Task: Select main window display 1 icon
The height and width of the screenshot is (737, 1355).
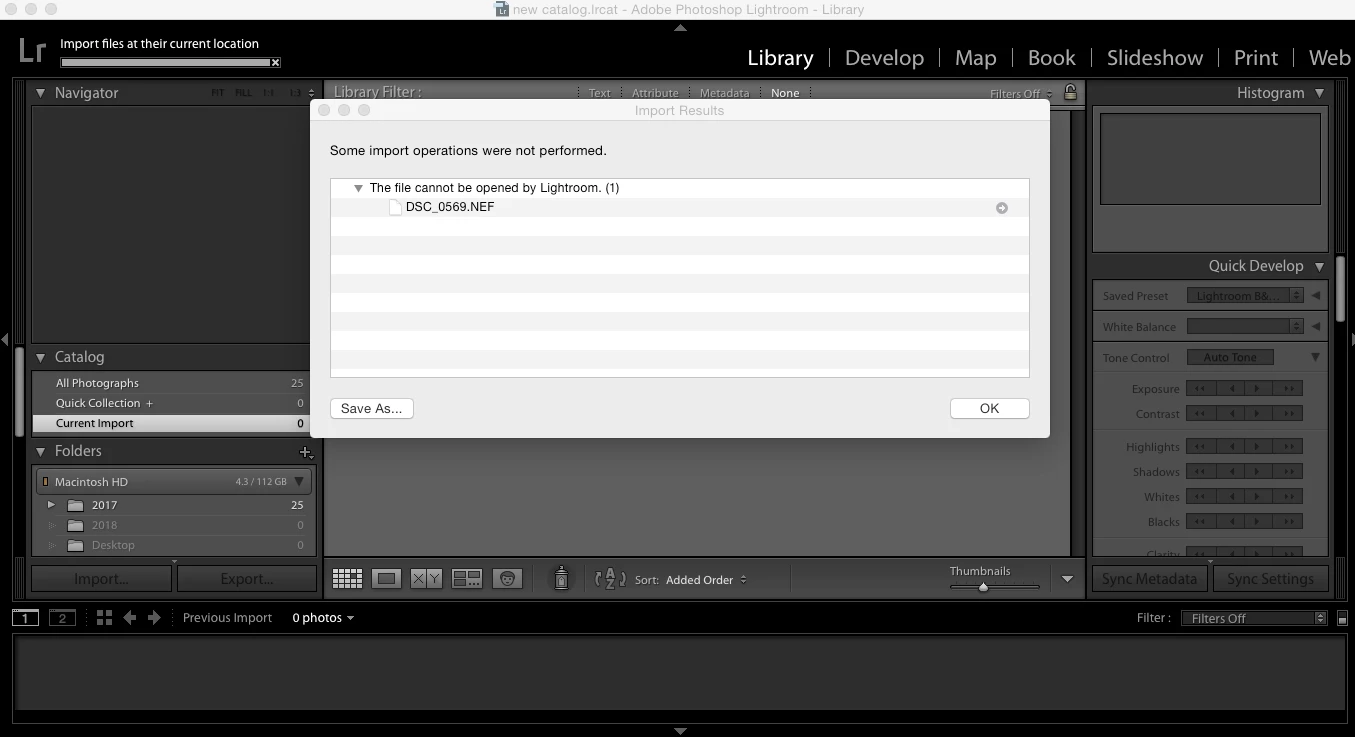Action: click(25, 618)
